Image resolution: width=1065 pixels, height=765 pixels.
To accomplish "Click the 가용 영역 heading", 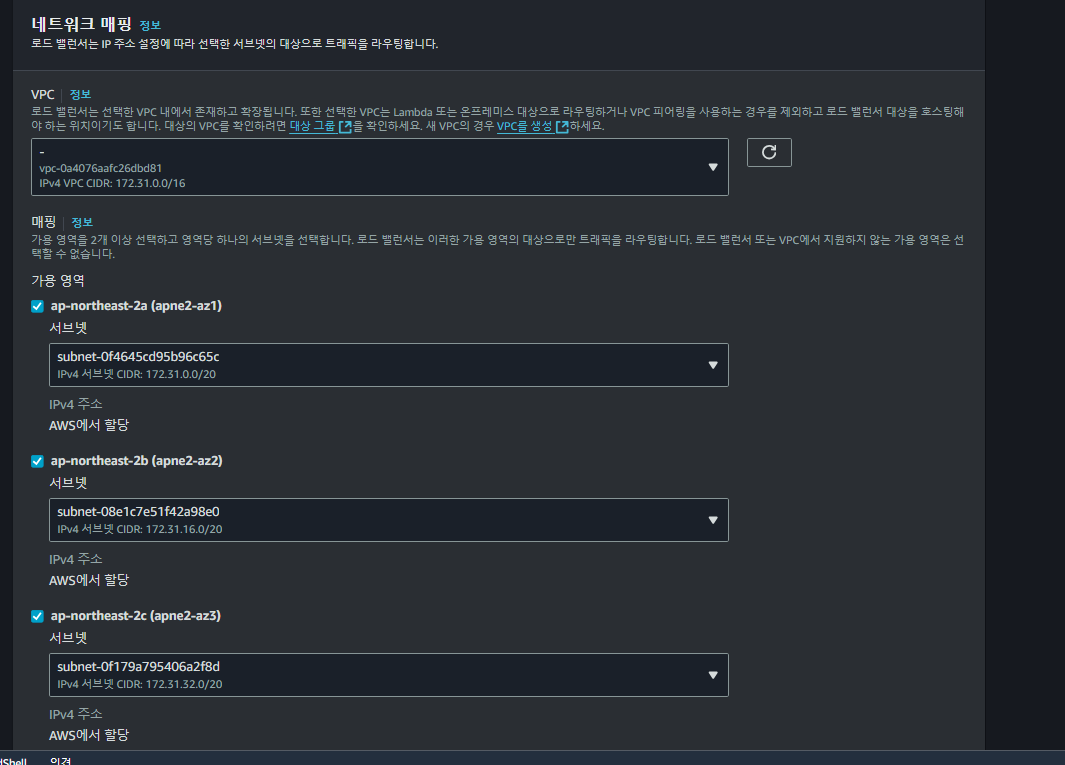I will [x=58, y=281].
